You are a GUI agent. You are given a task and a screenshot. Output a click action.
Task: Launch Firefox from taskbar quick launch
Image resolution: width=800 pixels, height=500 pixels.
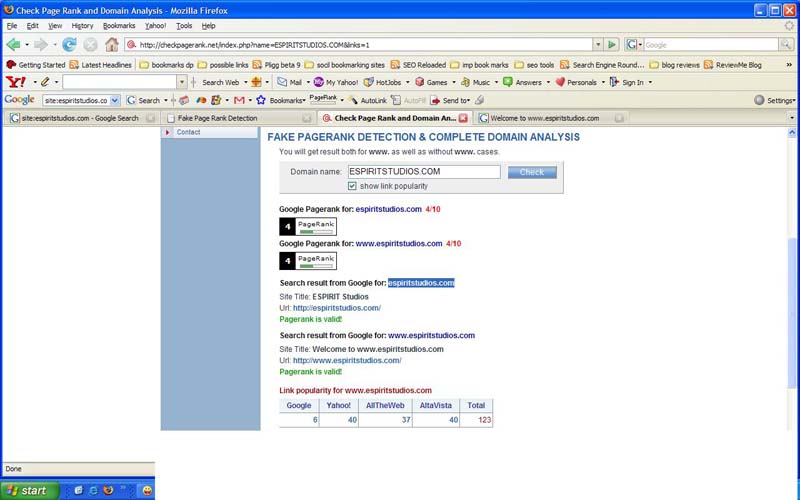(x=108, y=490)
